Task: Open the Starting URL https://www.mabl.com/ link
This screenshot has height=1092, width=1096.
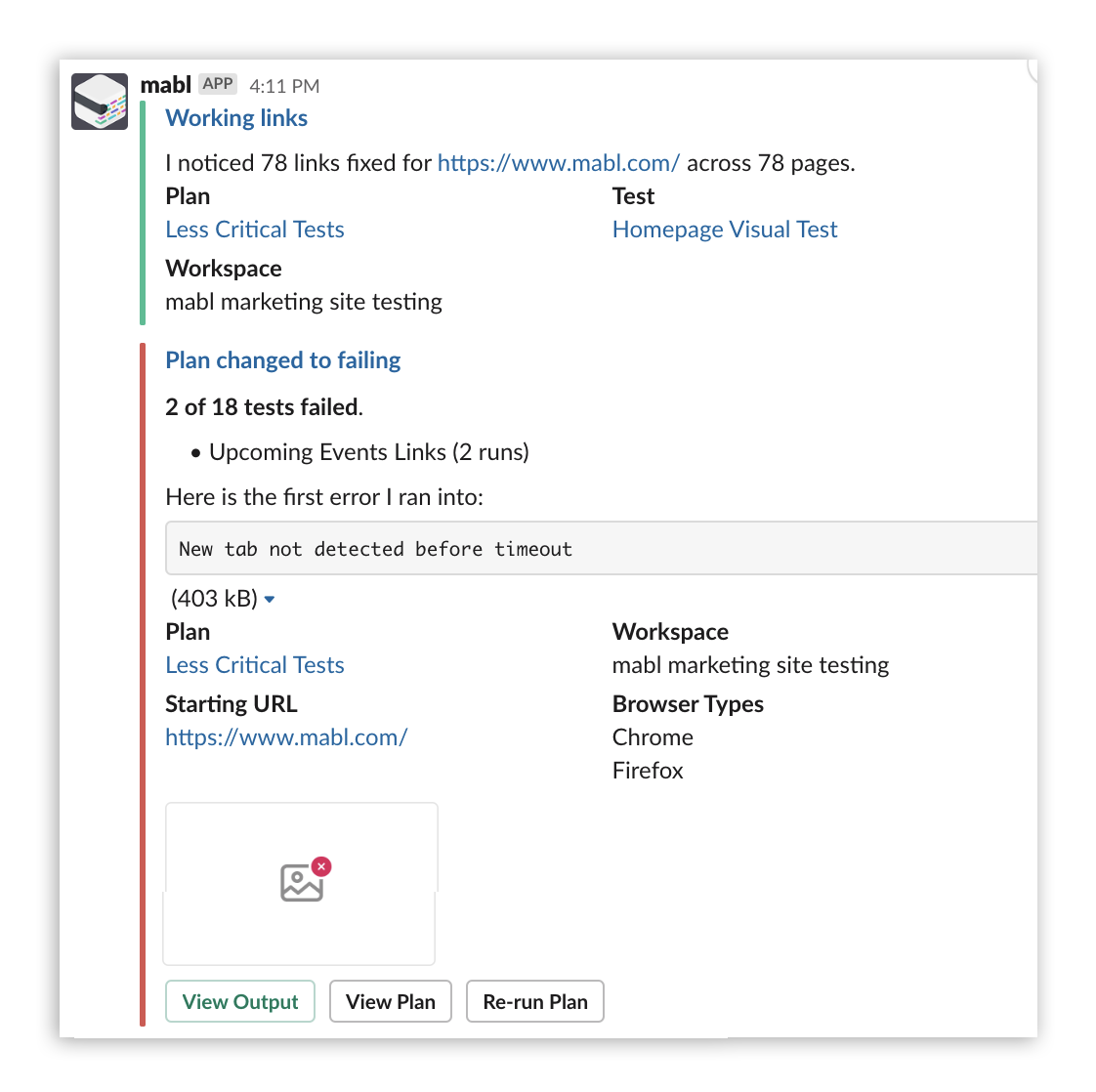Action: (x=286, y=737)
